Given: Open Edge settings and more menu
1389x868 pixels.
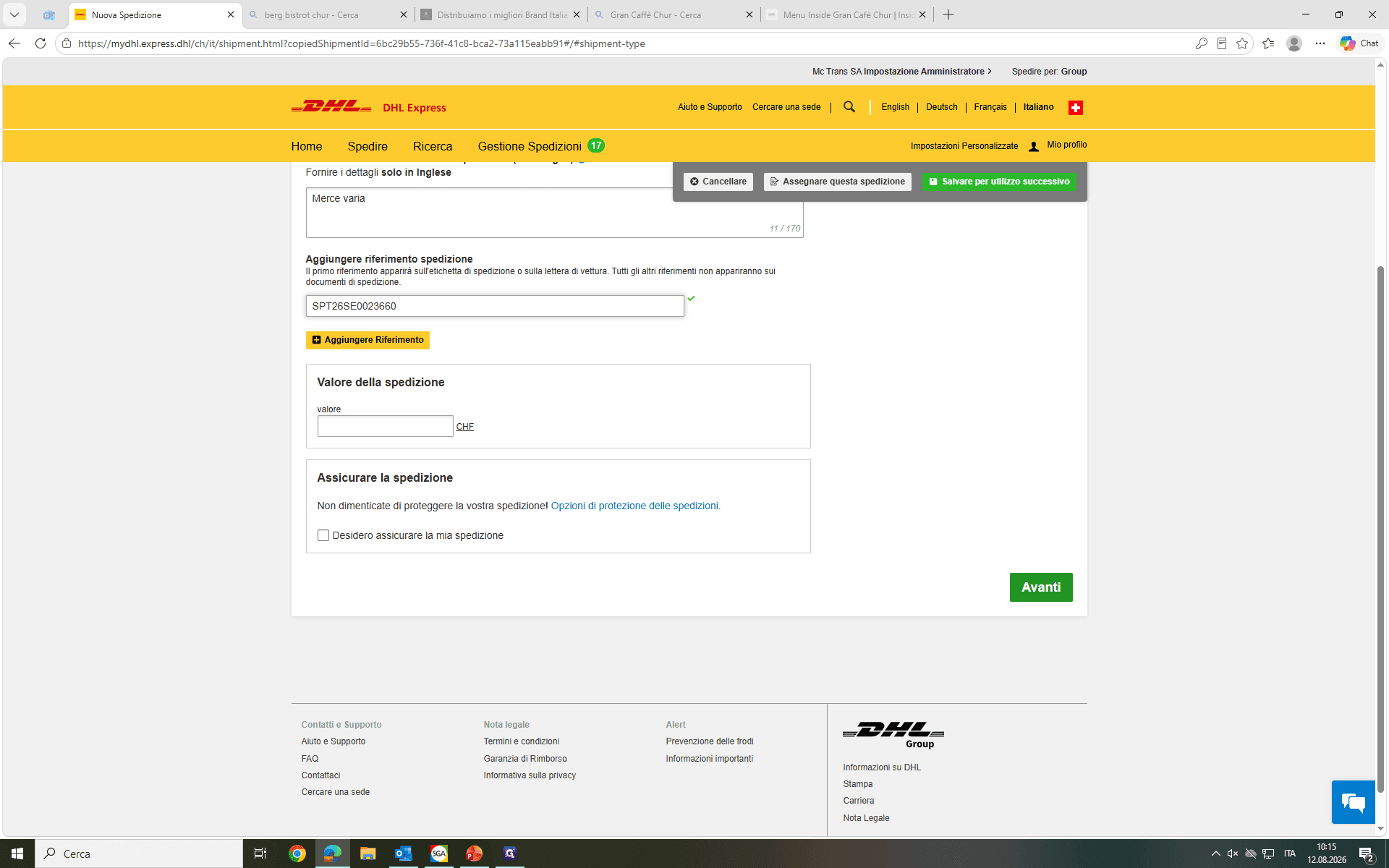Looking at the screenshot, I should tap(1320, 43).
